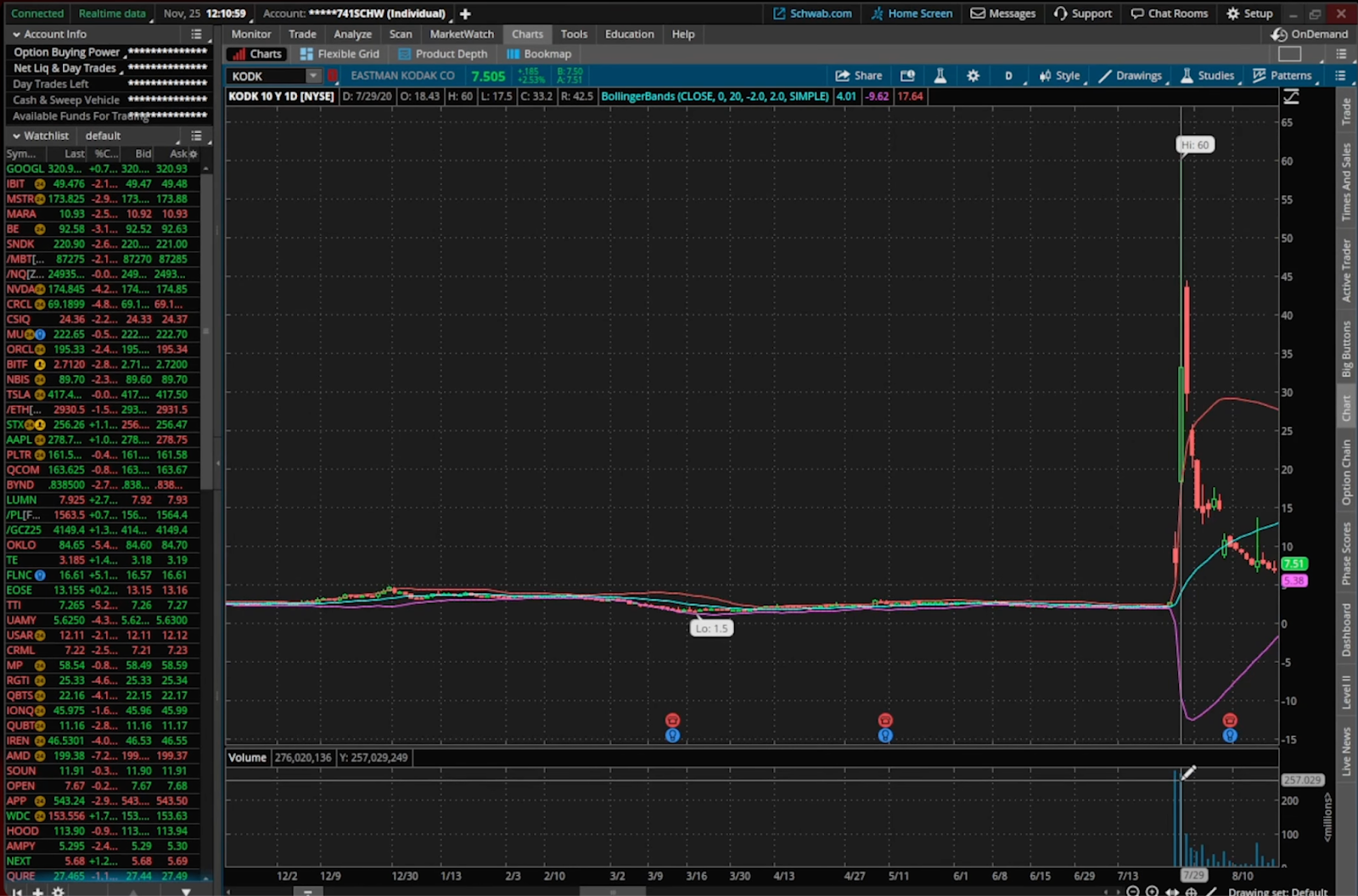Viewport: 1358px width, 896px height.
Task: Open the Education tab
Action: 630,34
